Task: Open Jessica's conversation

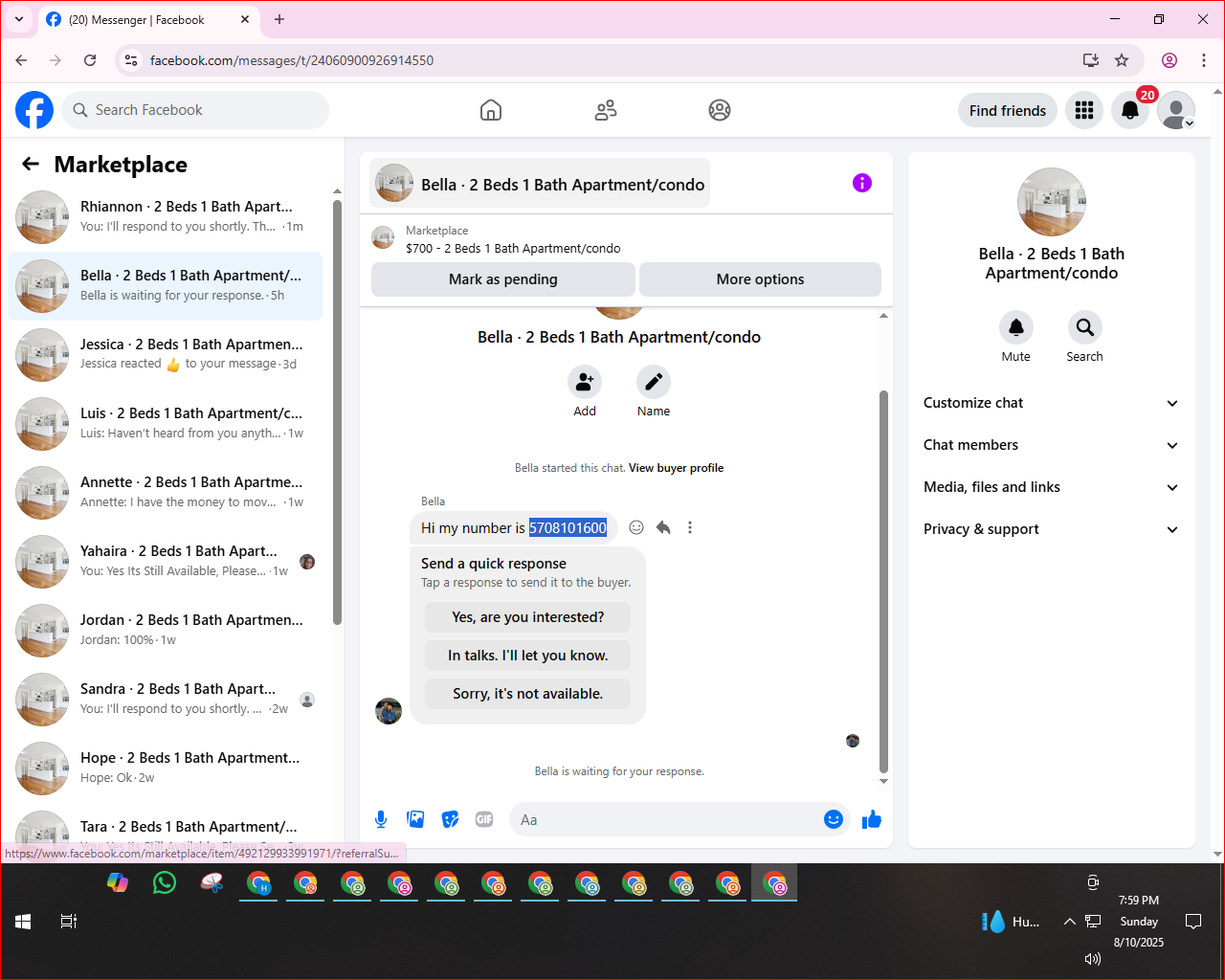Action: point(165,355)
